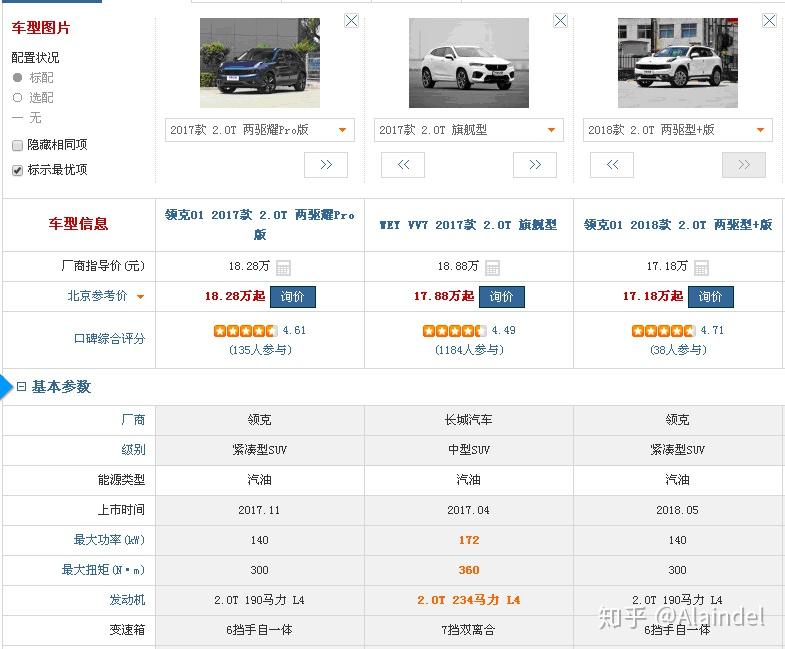Click 询价 button for 18.28万起
The height and width of the screenshot is (649, 785).
293,296
